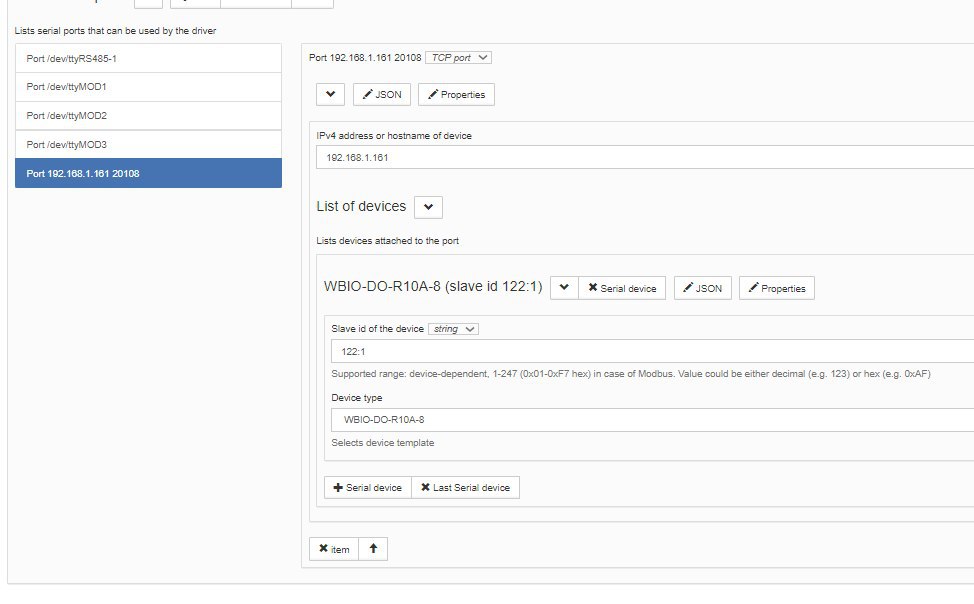Click the WBIO-DO-R10A-8 (slave id 122:1) heading

[433, 286]
